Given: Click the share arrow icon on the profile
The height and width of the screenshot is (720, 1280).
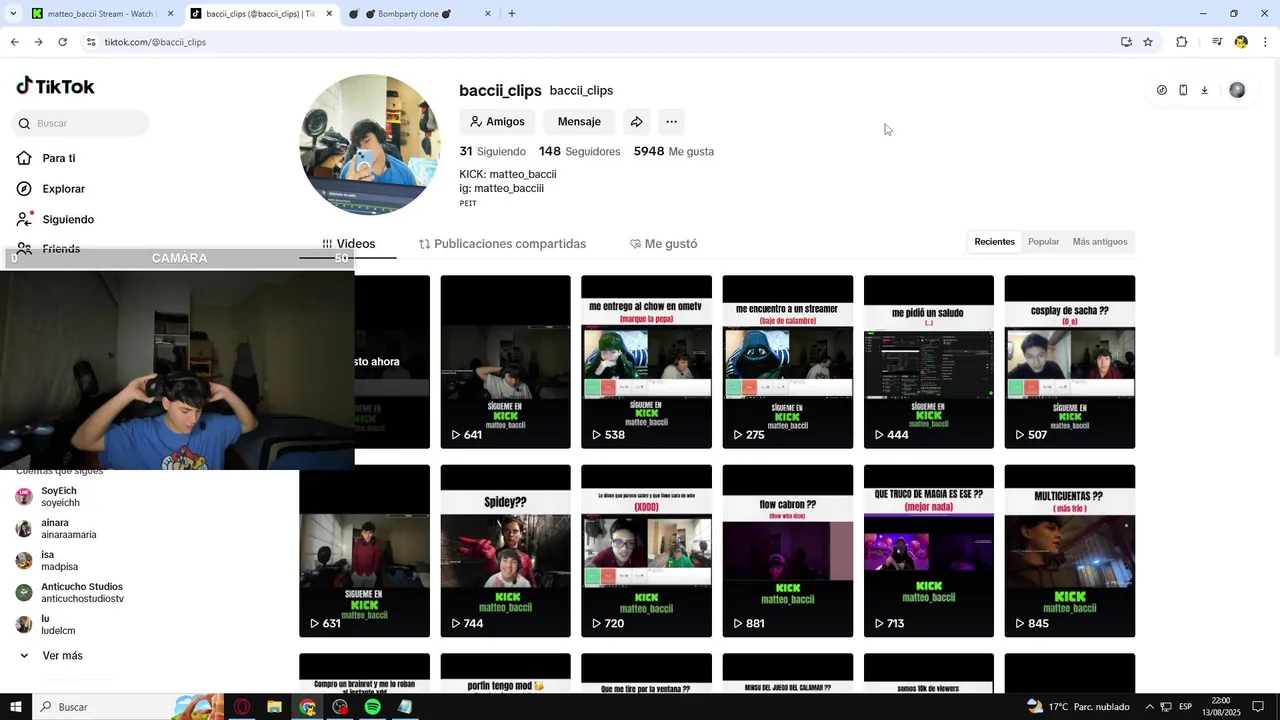Looking at the screenshot, I should click(x=636, y=122).
